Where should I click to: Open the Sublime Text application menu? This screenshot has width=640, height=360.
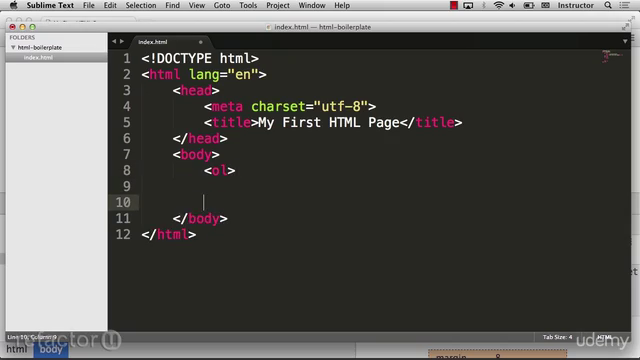click(50, 5)
